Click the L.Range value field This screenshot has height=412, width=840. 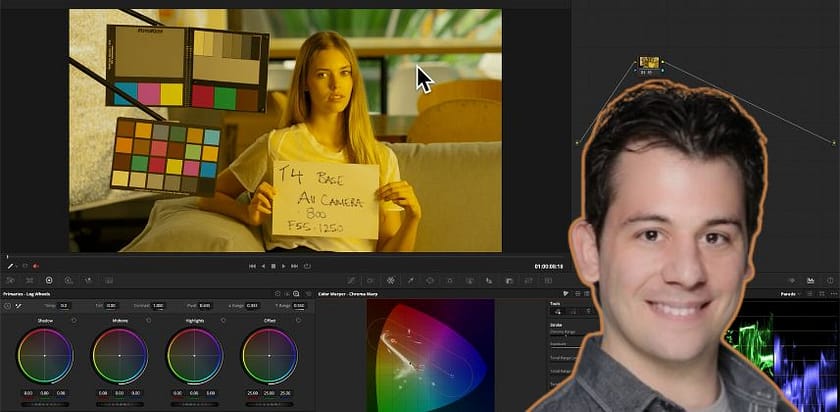[x=252, y=305]
